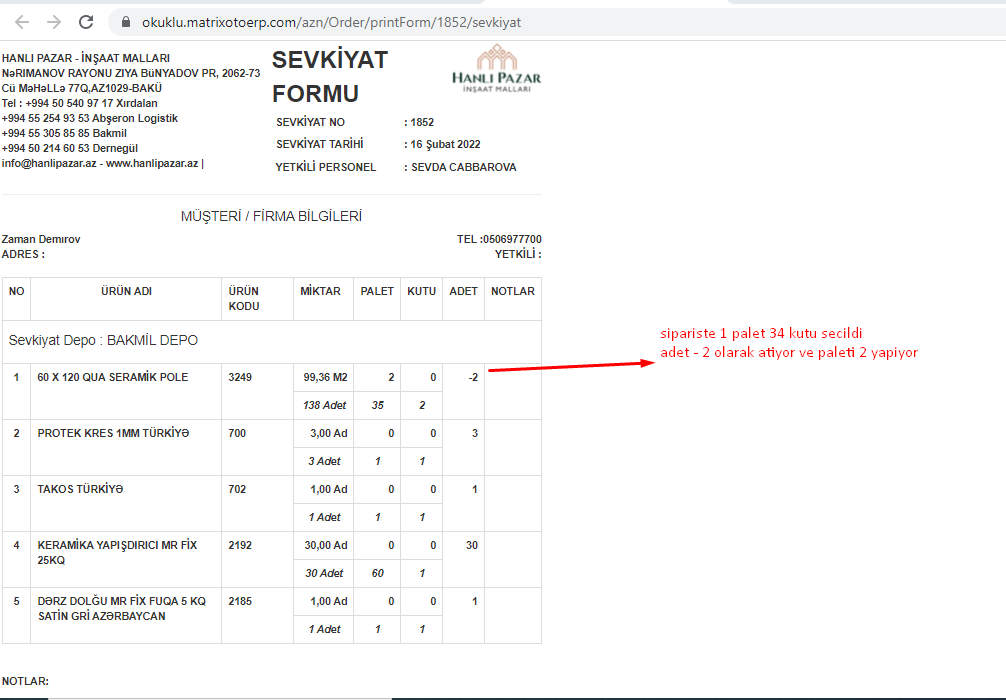Screen dimensions: 1006x700
Task: Click the NOTLAR column header
Action: (x=512, y=291)
